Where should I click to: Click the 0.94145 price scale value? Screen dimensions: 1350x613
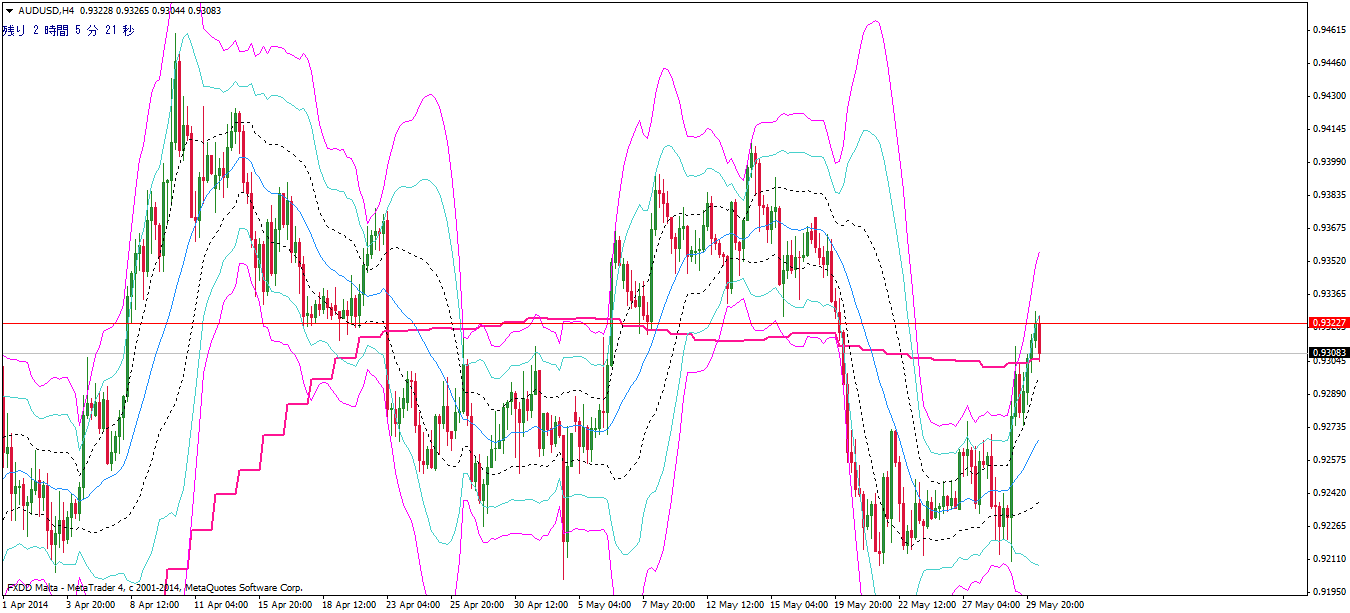click(1329, 129)
